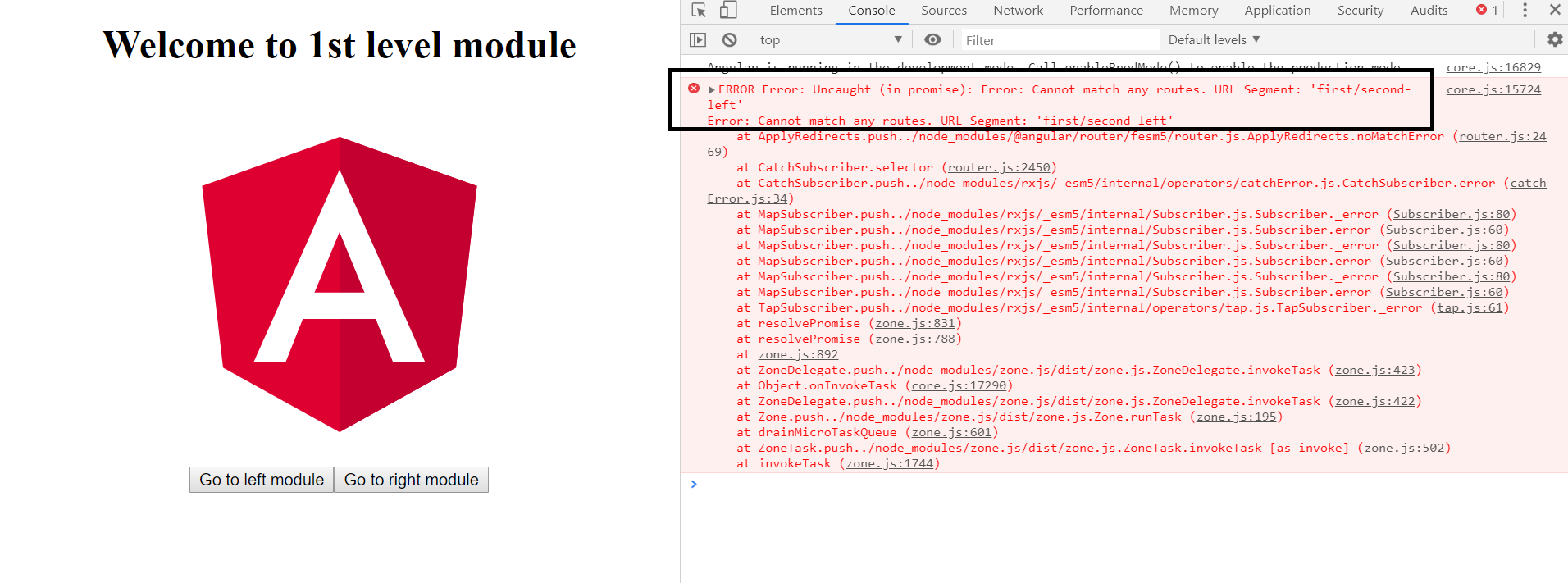Open the DevTools three-dot menu
The width and height of the screenshot is (1568, 583).
click(x=1525, y=11)
